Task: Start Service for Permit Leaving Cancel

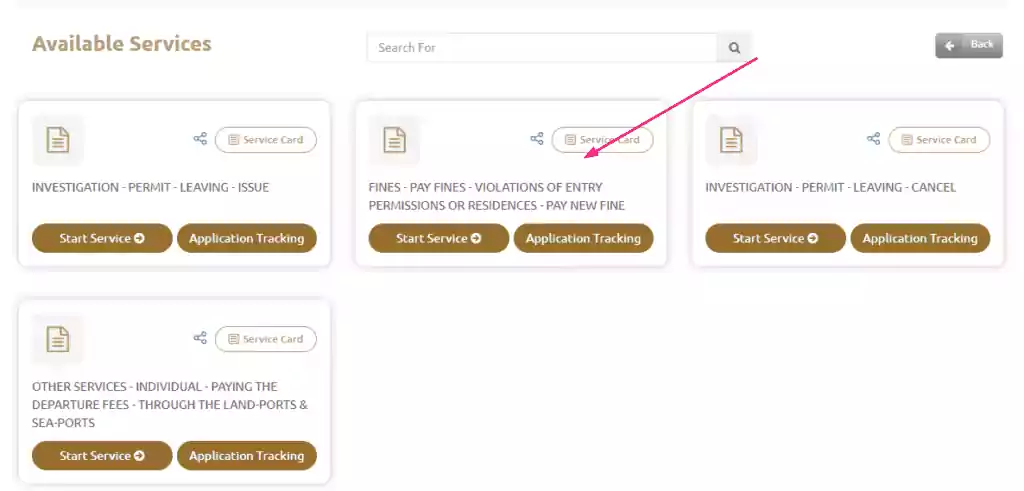Action: click(775, 238)
